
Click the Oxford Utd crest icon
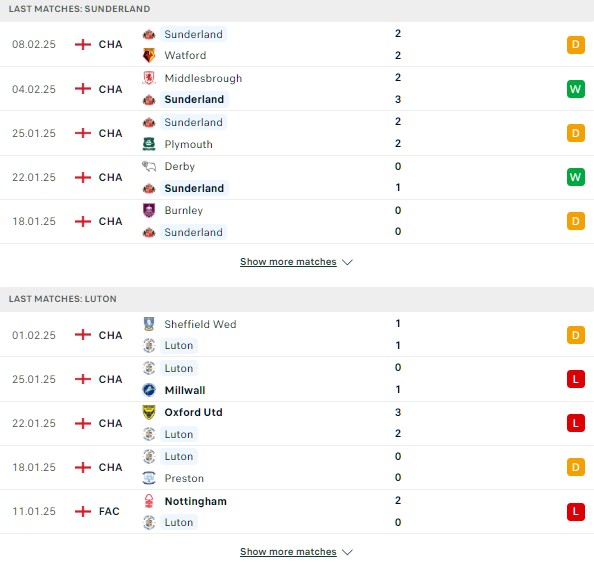[x=149, y=412]
